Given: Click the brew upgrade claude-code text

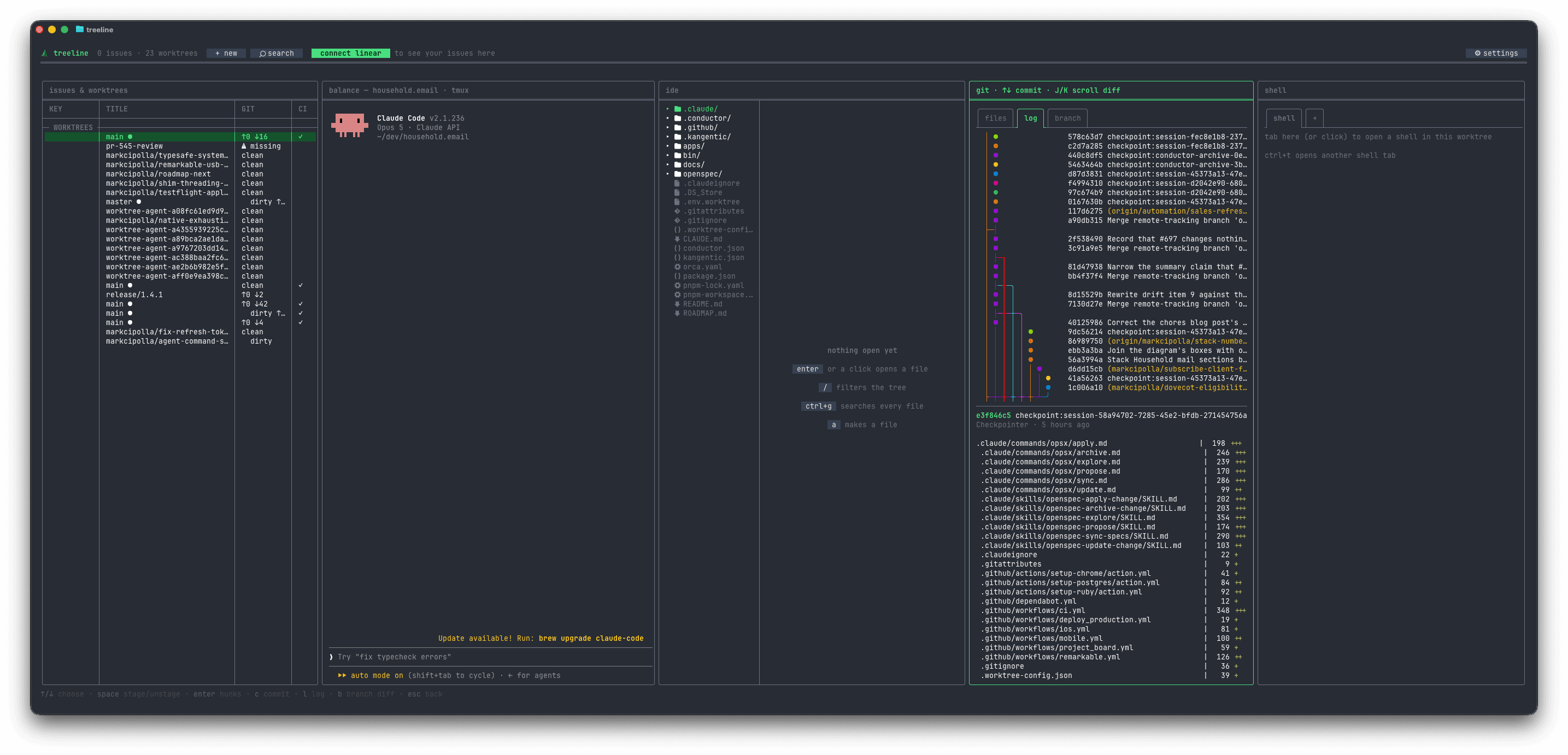Looking at the screenshot, I should [x=590, y=639].
